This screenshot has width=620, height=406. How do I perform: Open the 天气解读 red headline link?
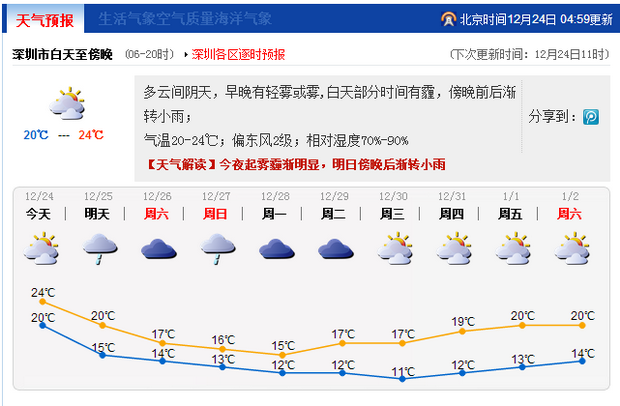click(x=295, y=164)
